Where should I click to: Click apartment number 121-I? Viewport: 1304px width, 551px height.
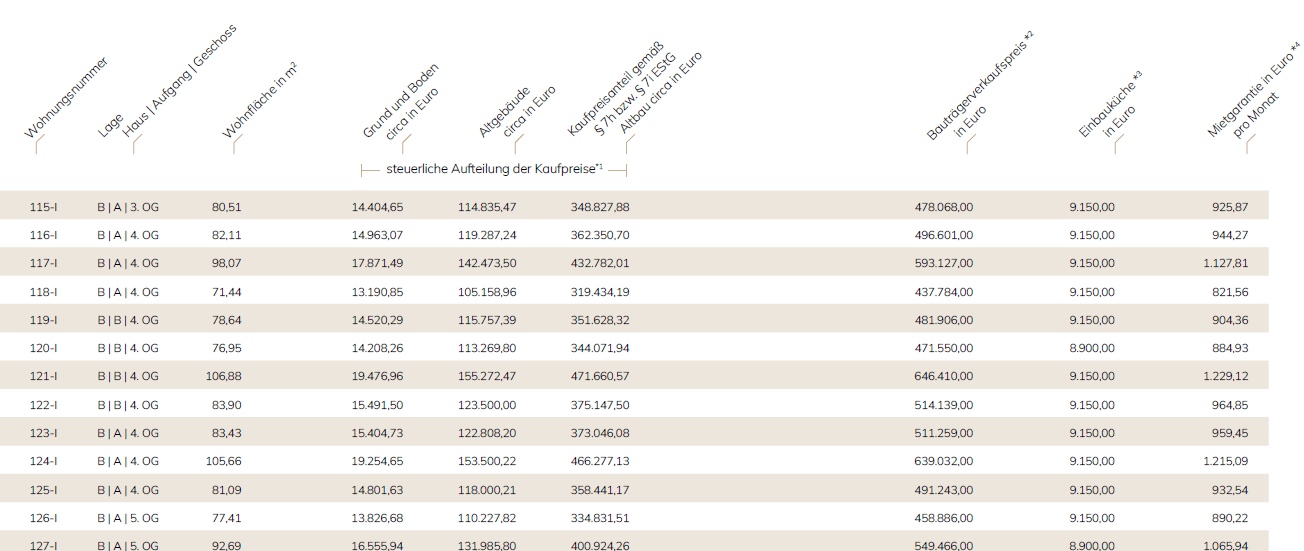[x=44, y=376]
